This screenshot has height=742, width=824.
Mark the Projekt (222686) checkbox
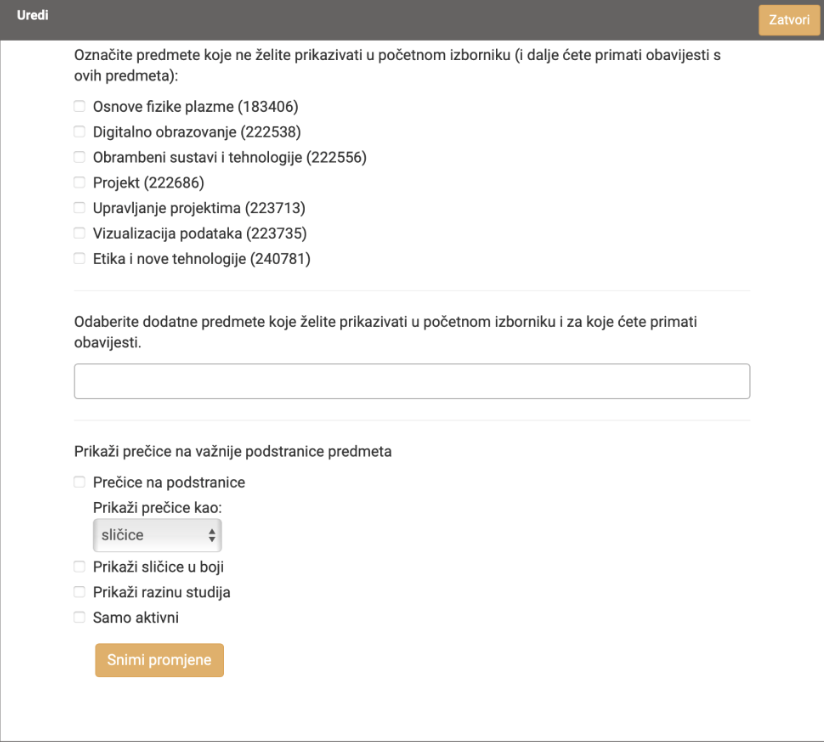[79, 182]
